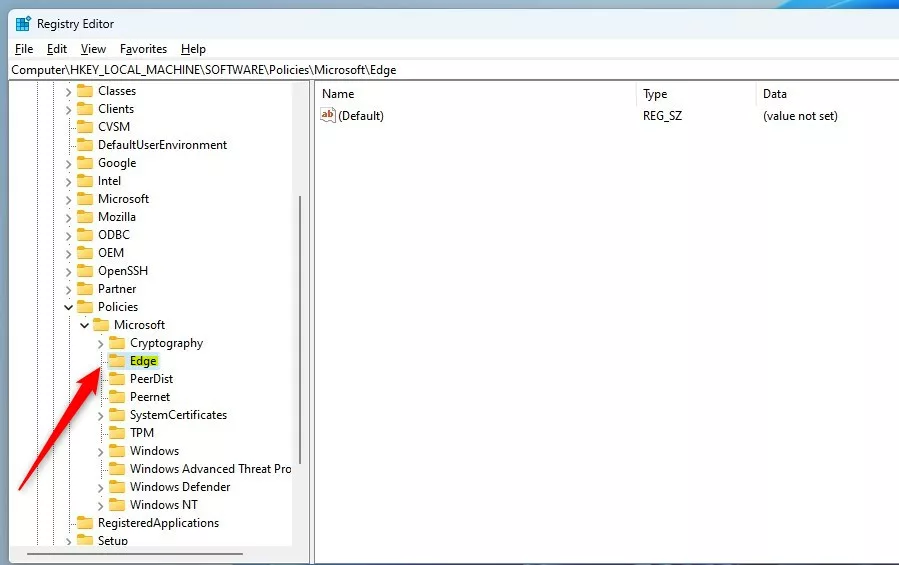The width and height of the screenshot is (899, 565).
Task: Click the Registry Editor app icon
Action: click(23, 24)
